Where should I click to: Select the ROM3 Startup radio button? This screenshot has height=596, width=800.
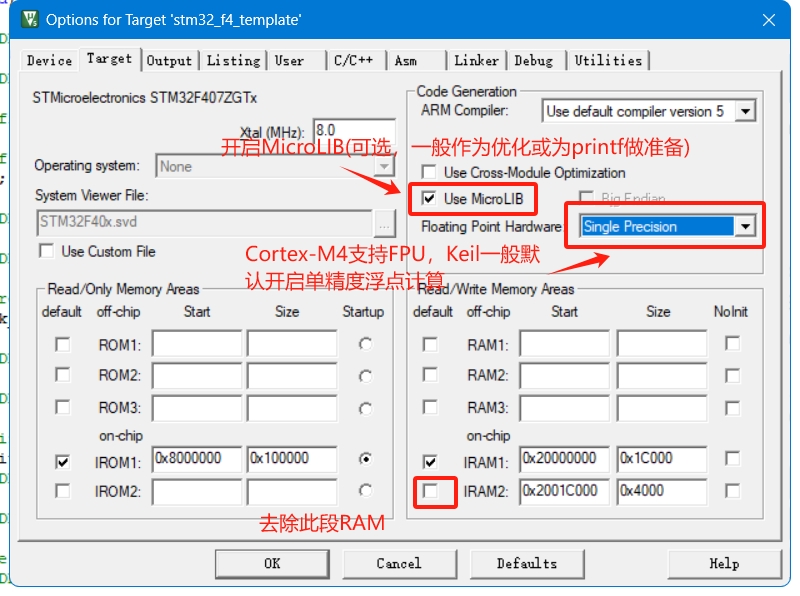(x=365, y=408)
